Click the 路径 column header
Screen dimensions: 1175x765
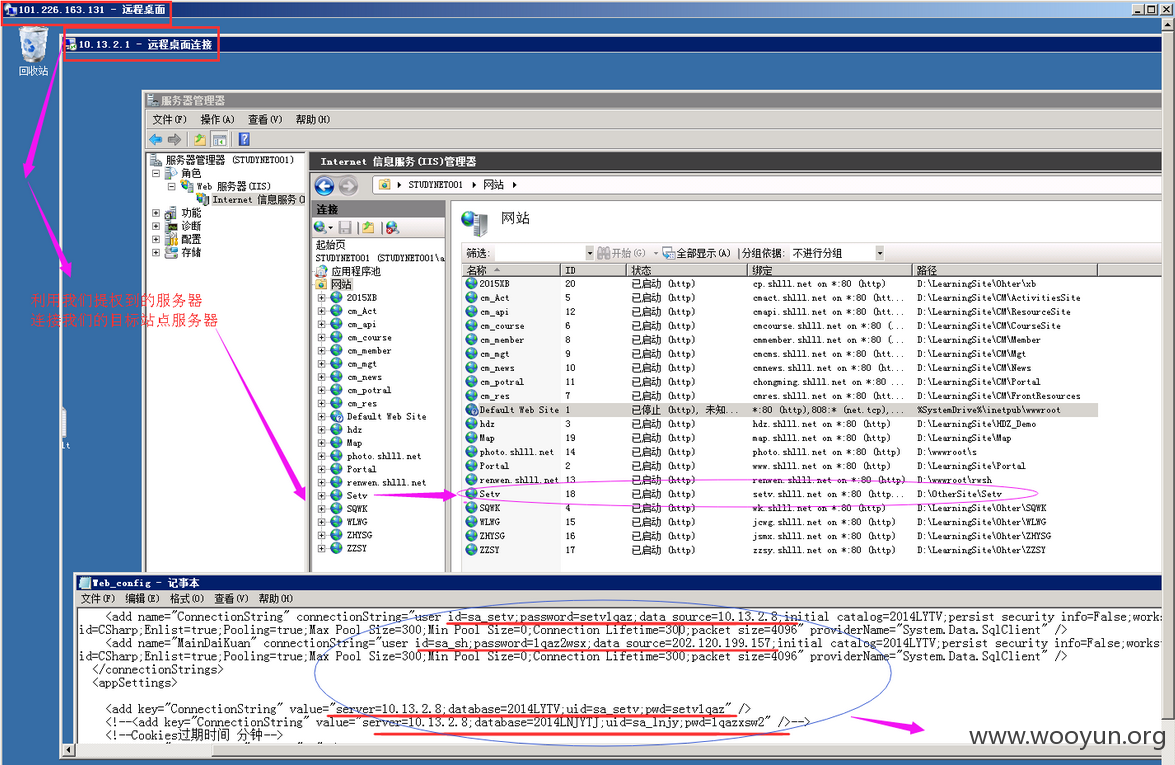1005,270
